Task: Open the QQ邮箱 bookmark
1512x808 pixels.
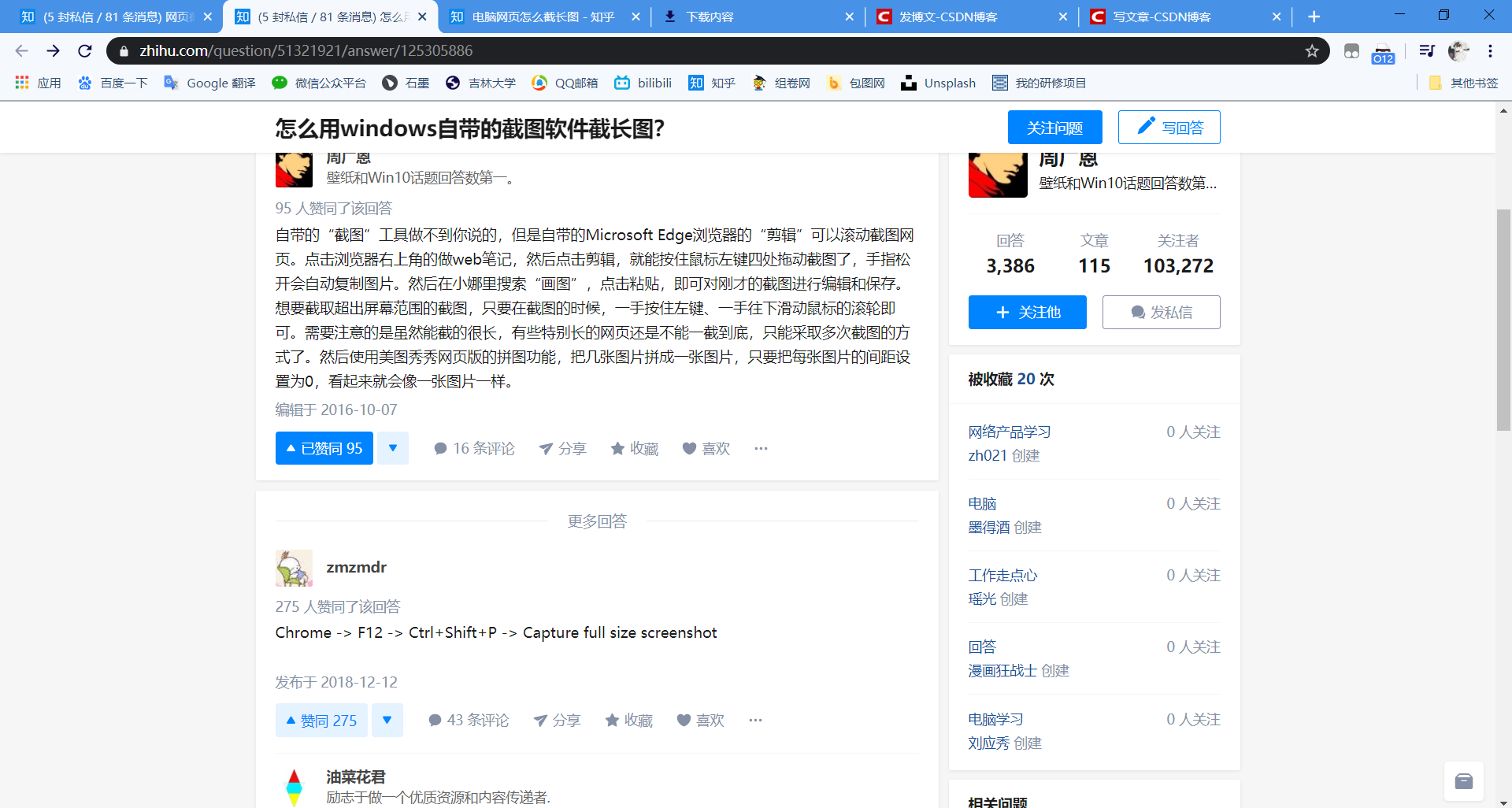Action: (x=565, y=83)
